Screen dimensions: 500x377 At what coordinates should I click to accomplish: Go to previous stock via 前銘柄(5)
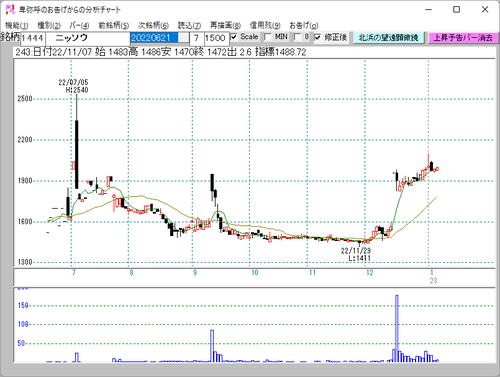[114, 25]
